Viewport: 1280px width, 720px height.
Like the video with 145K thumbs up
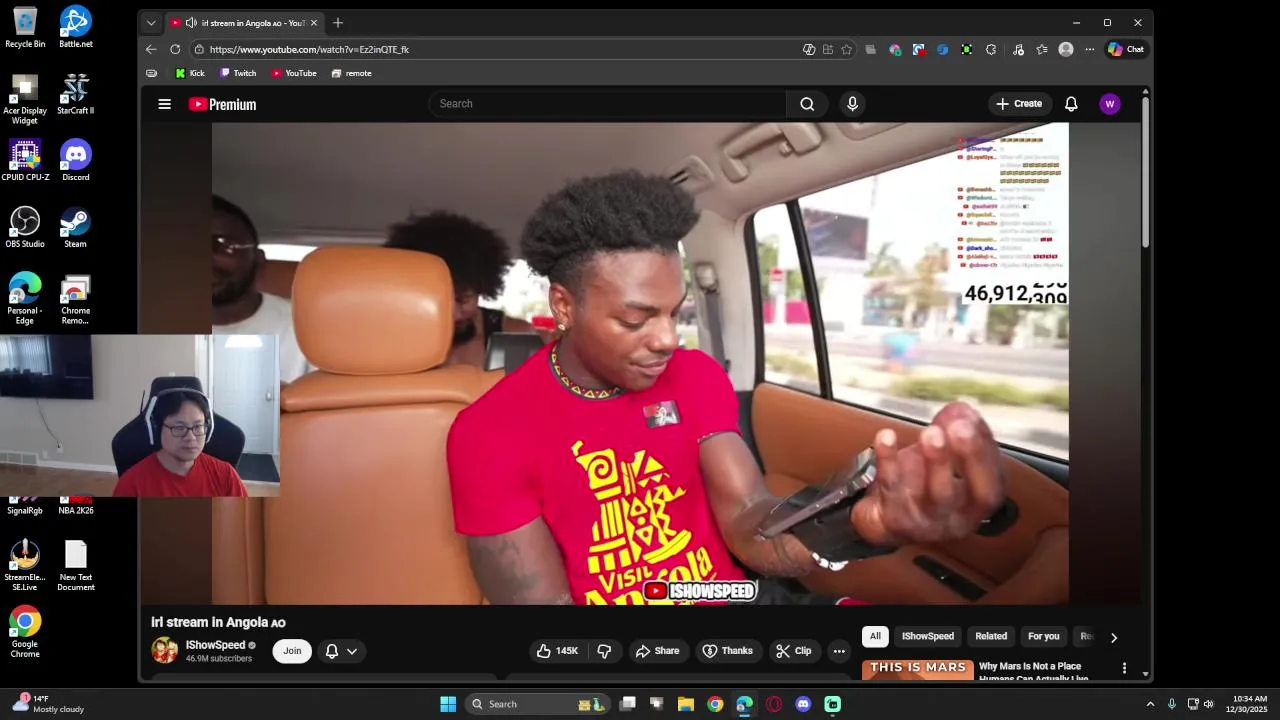coord(557,651)
